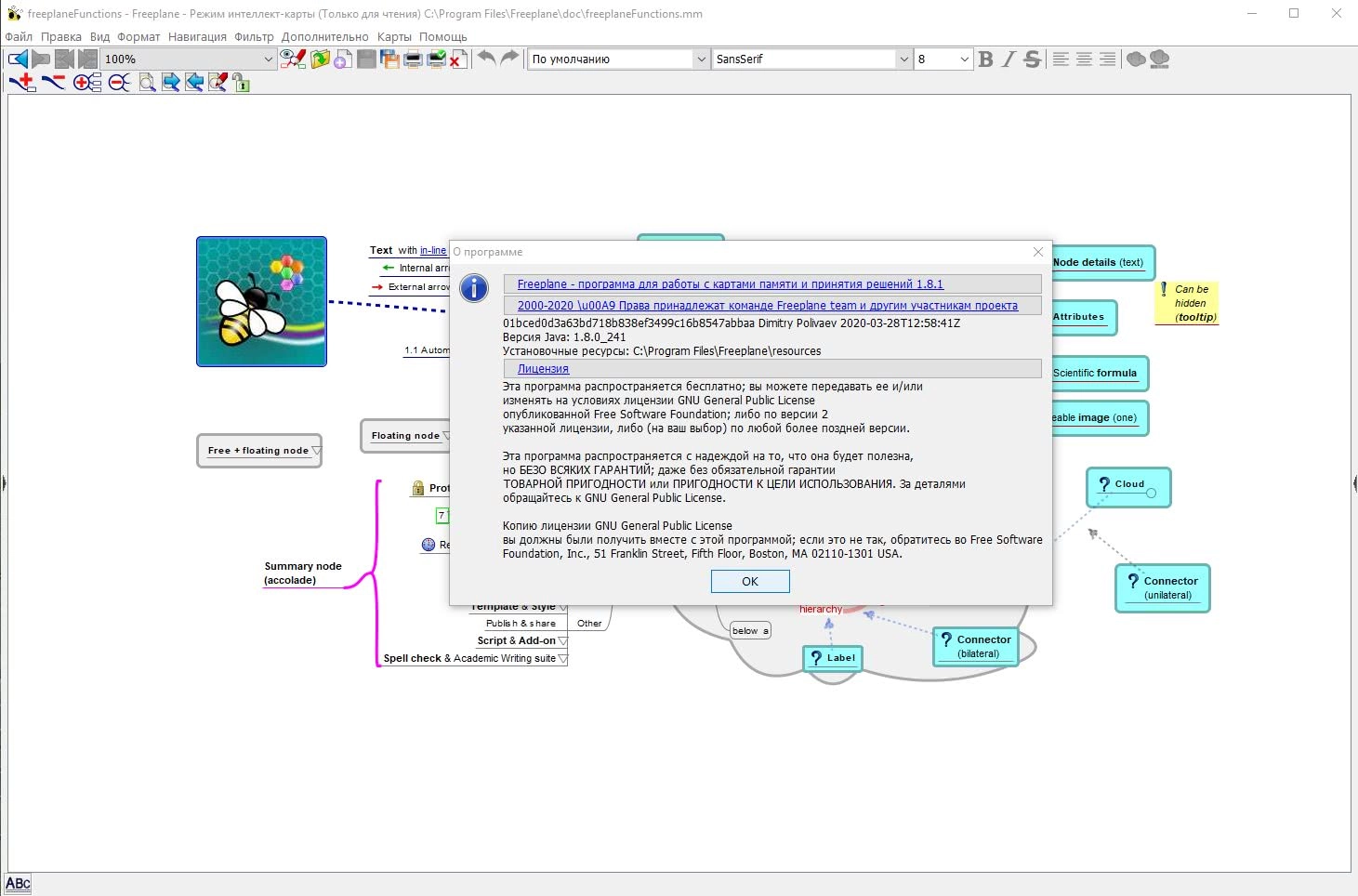Image resolution: width=1358 pixels, height=896 pixels.
Task: Toggle bold formatting
Action: (985, 59)
